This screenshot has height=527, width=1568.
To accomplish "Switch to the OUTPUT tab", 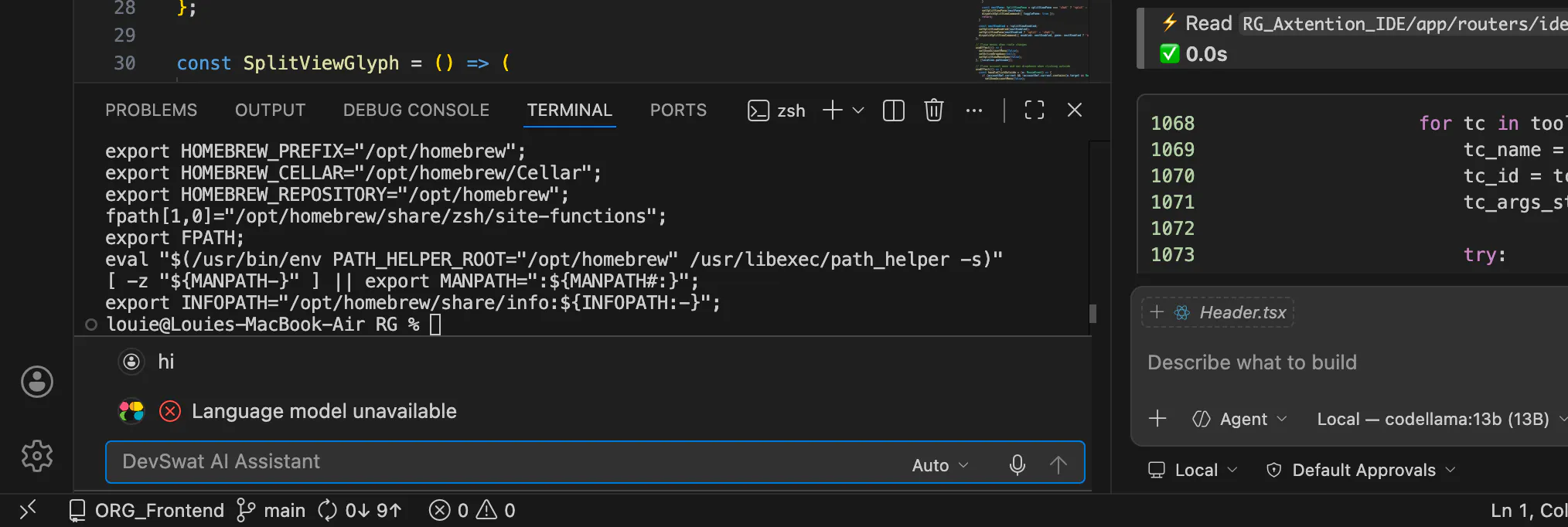I will tap(271, 110).
